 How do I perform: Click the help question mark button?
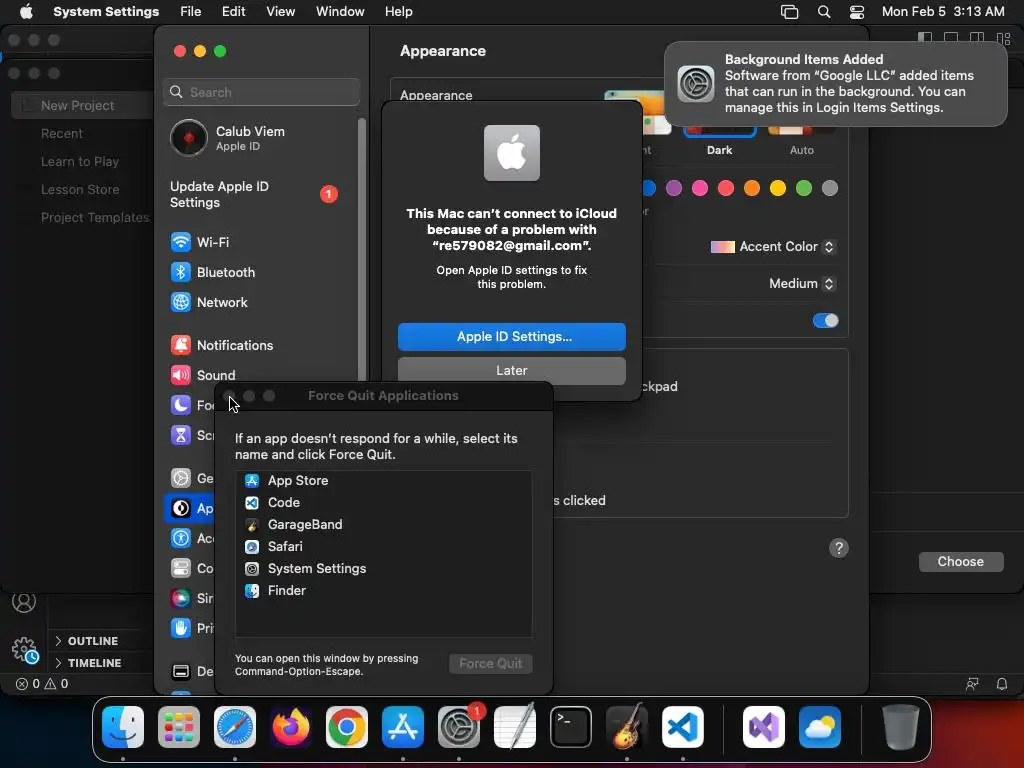839,549
